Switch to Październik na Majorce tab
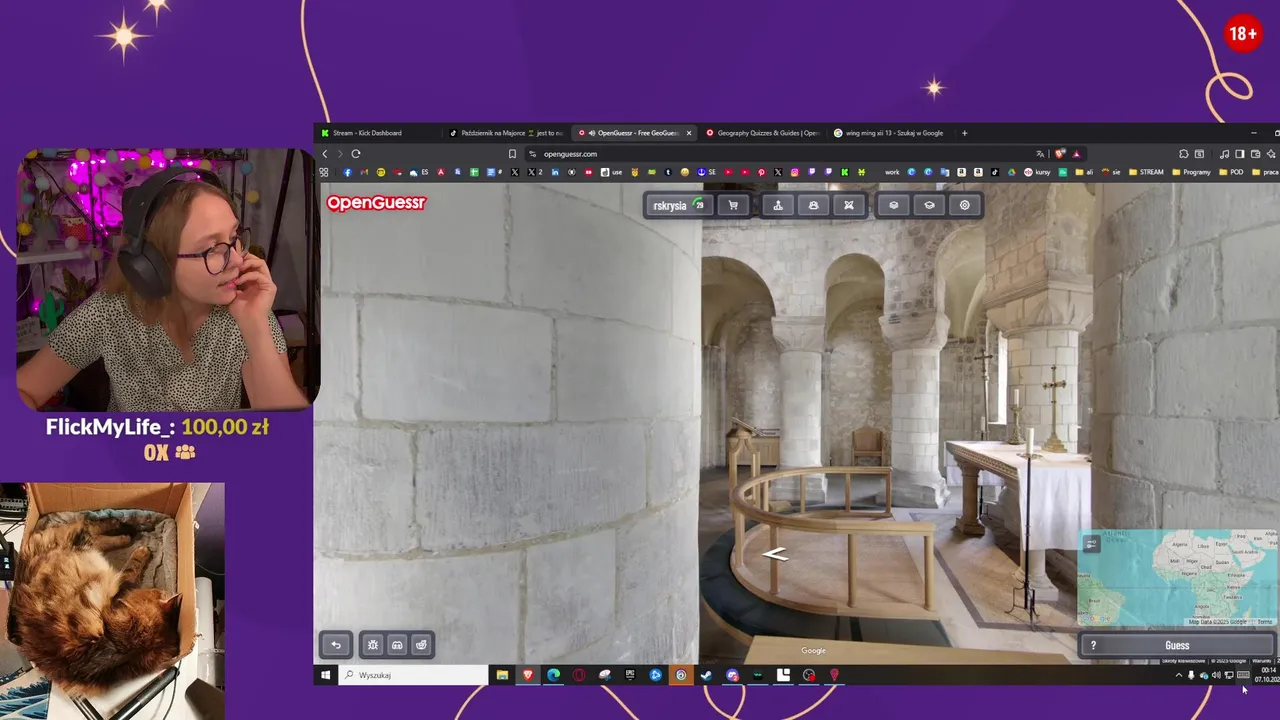Screen dimensions: 1280x720 coord(505,133)
